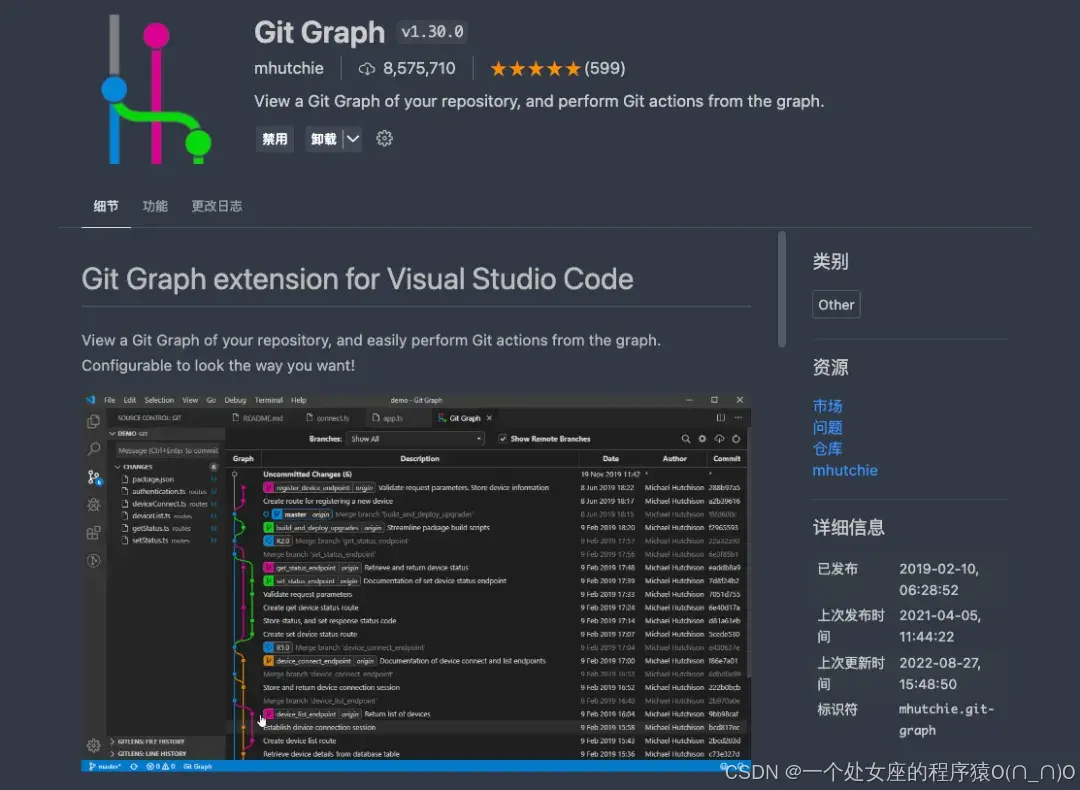Open the 仓库 repository link
The height and width of the screenshot is (790, 1080).
[827, 449]
